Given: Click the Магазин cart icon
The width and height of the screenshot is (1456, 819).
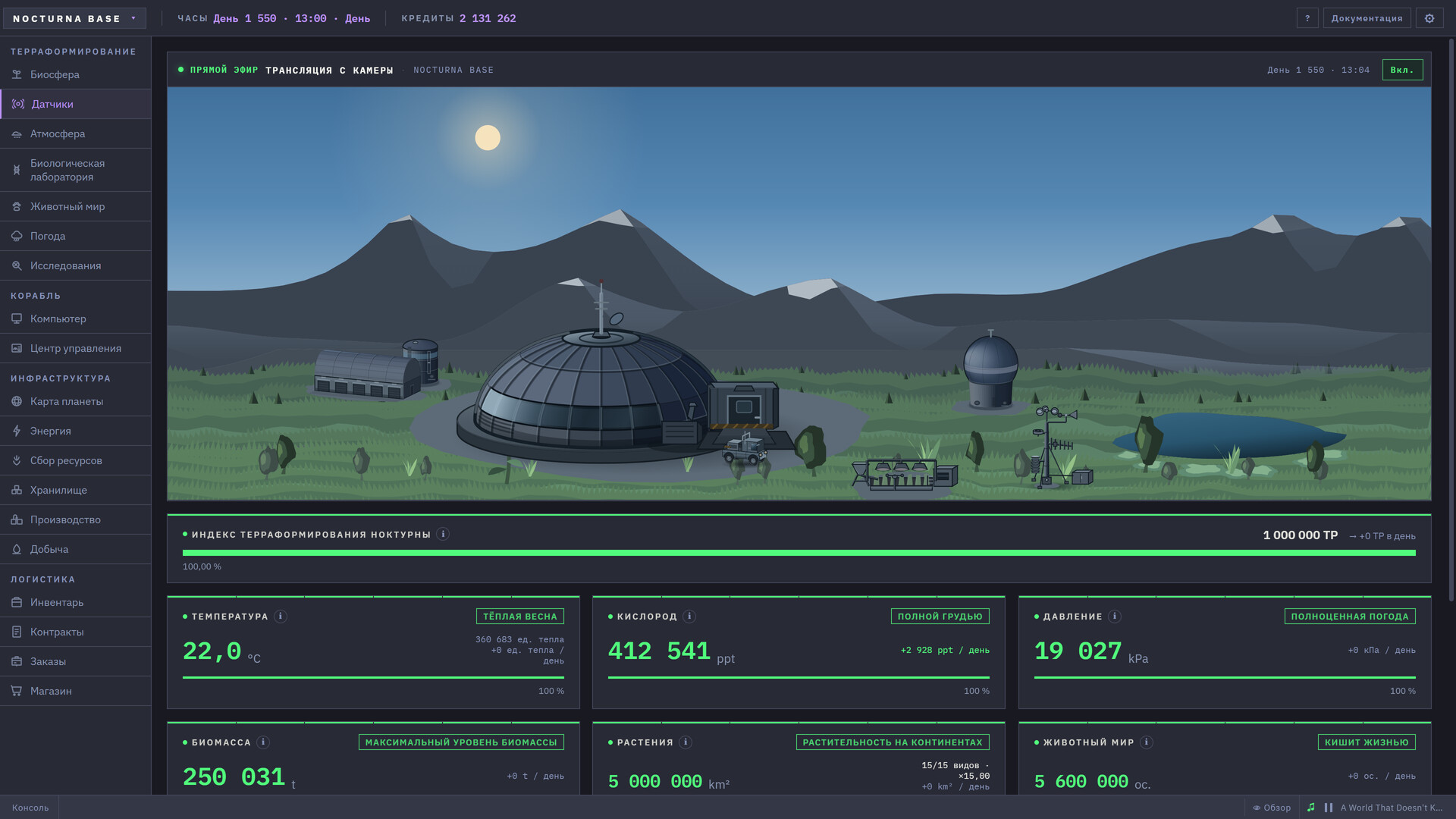Looking at the screenshot, I should coord(17,691).
